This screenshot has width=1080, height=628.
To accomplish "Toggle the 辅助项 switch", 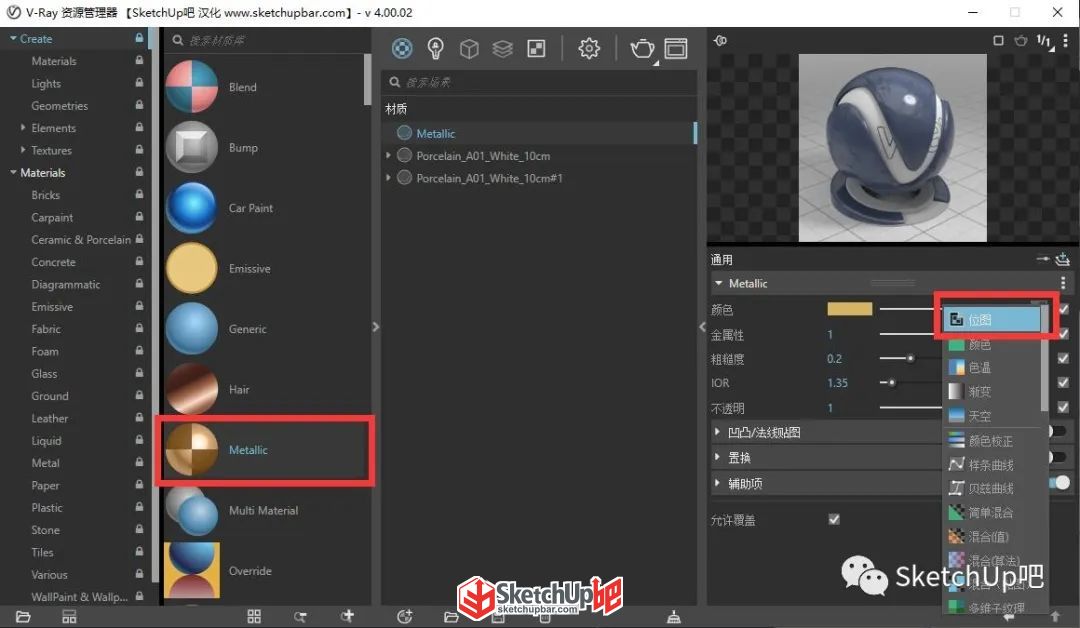I will [1060, 483].
